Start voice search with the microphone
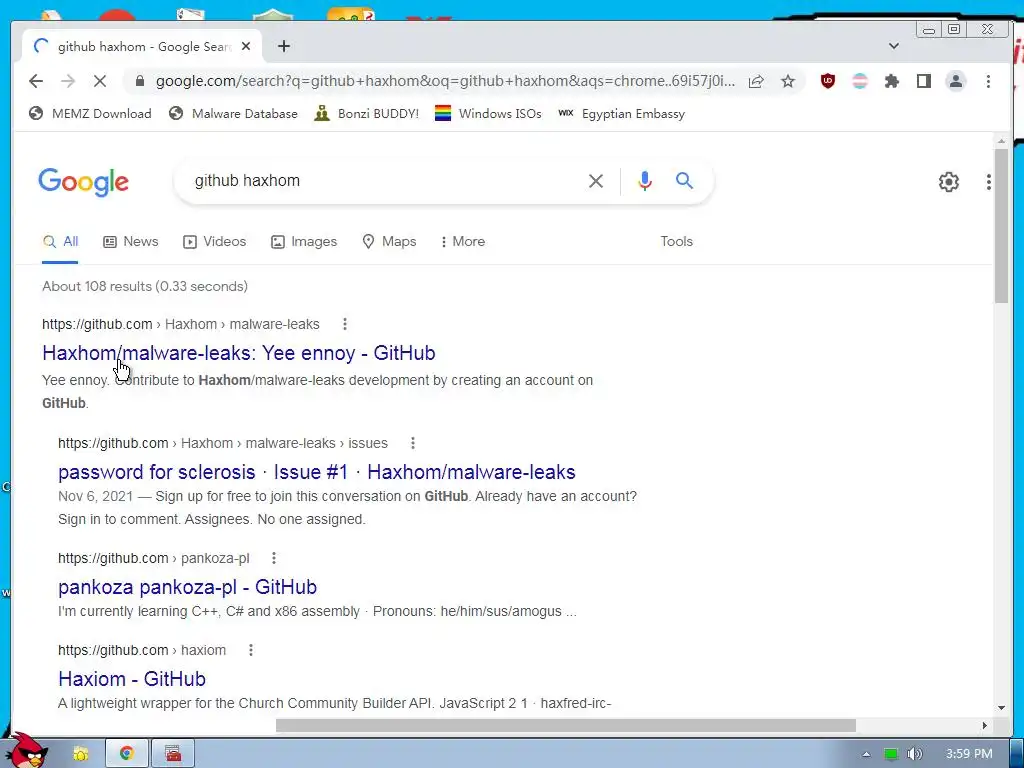This screenshot has width=1024, height=768. (x=645, y=181)
